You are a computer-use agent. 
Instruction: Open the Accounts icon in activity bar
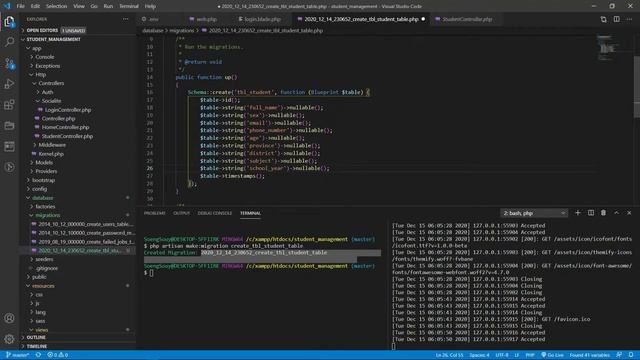pyautogui.click(x=9, y=318)
